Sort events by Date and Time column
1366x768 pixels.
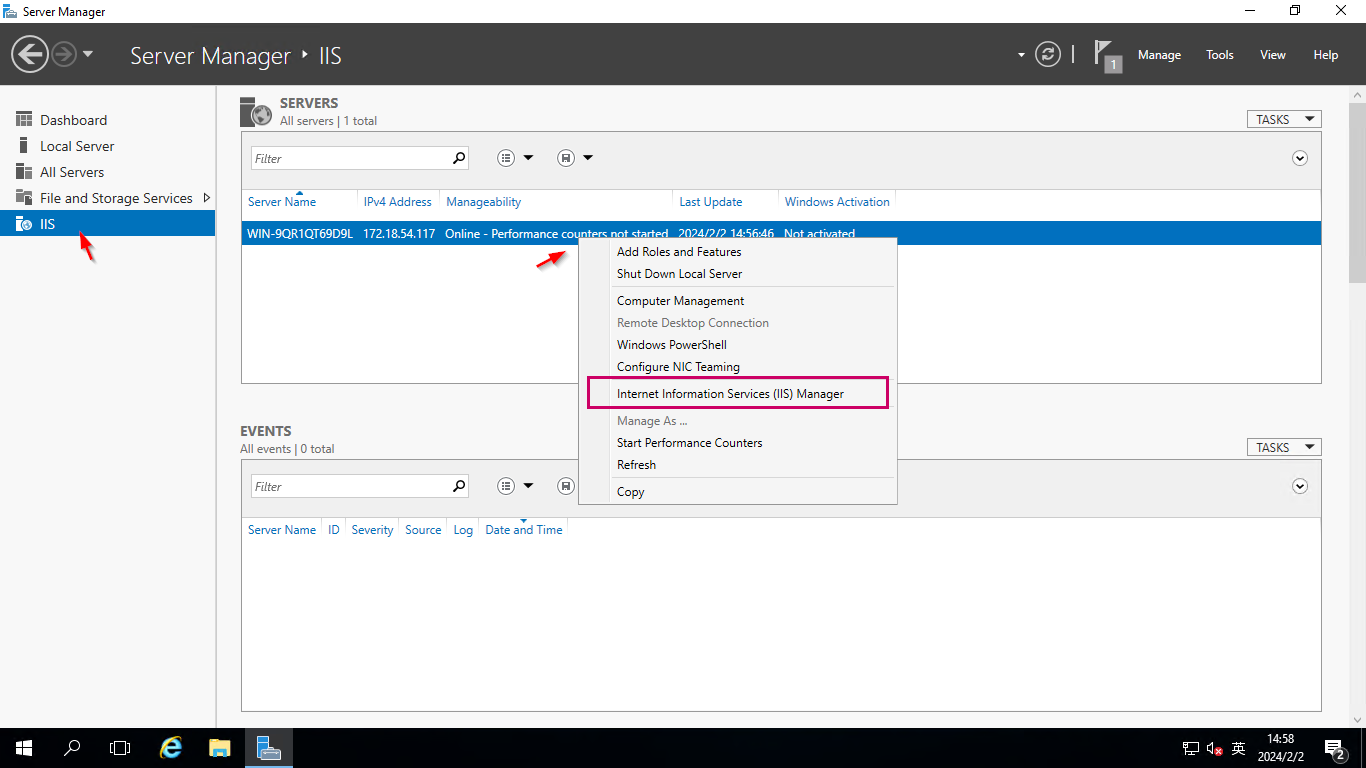tap(524, 530)
